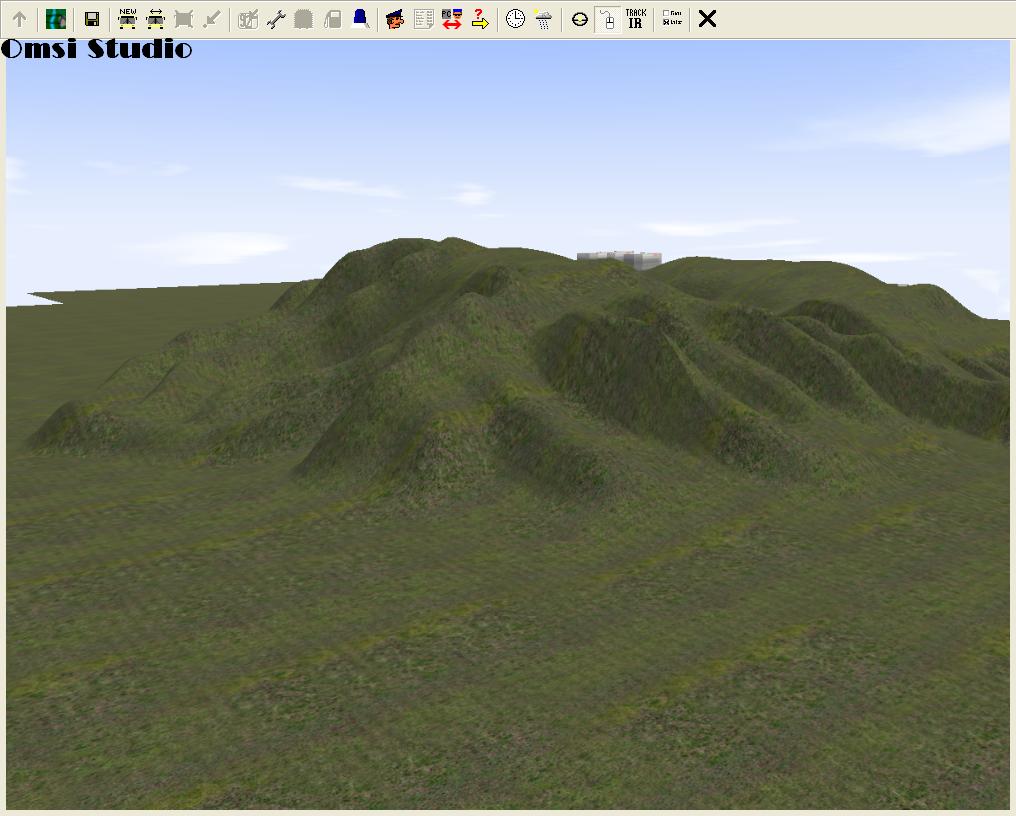Place a new bus with NEW icon
This screenshot has width=1016, height=816.
127,19
